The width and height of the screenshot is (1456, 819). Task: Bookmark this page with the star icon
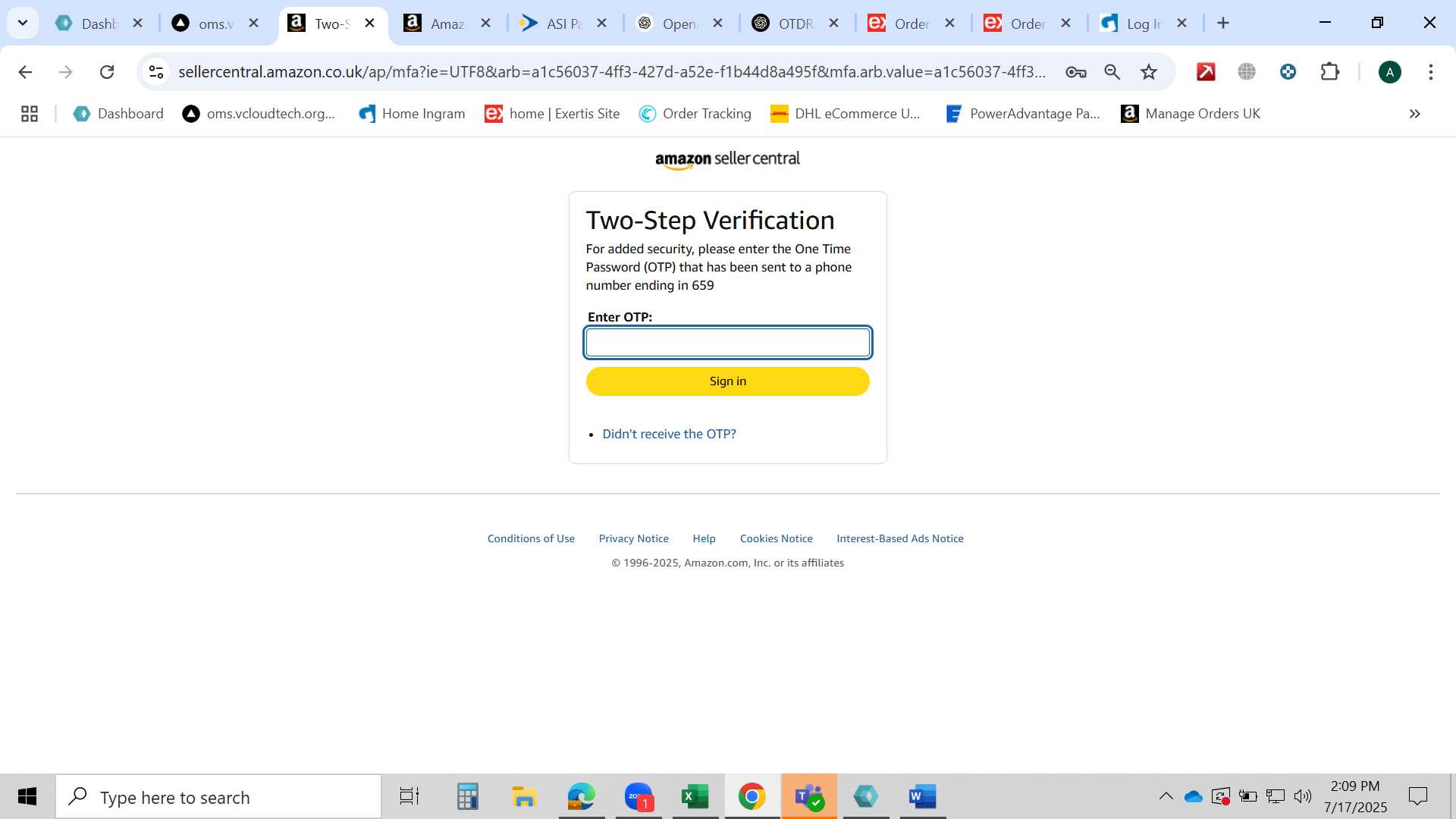(x=1149, y=72)
